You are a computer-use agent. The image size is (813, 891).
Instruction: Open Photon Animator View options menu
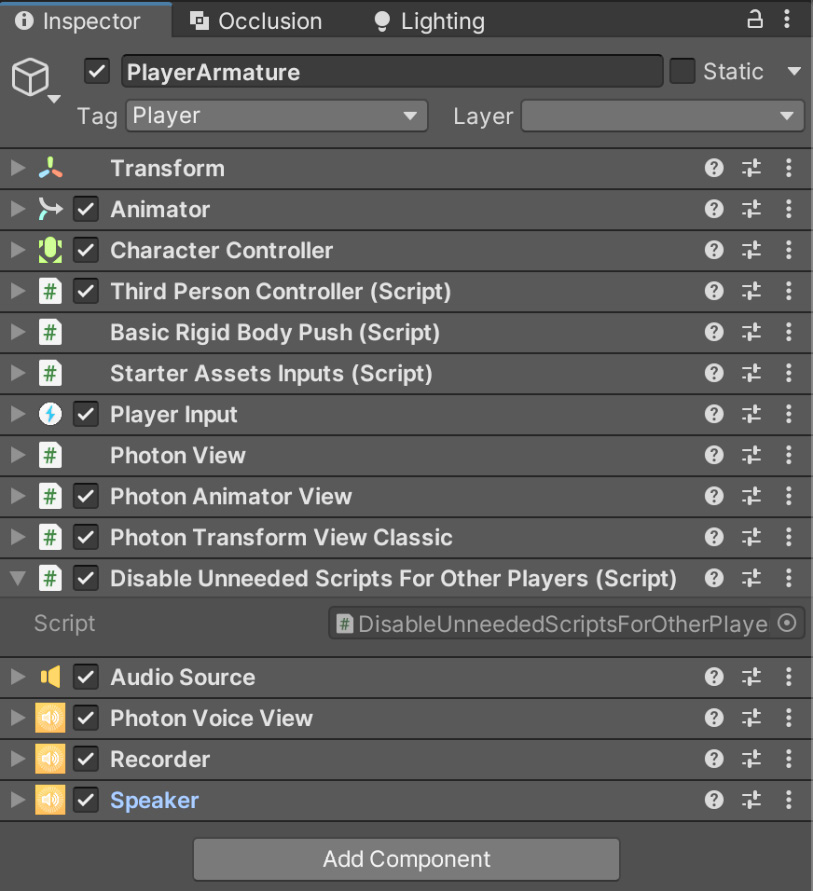tap(789, 496)
